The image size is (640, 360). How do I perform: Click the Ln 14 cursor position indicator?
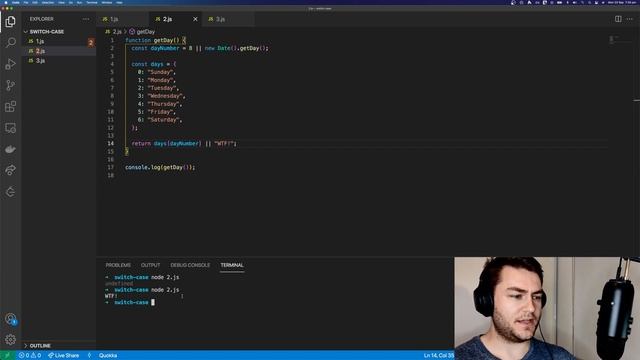coord(439,356)
